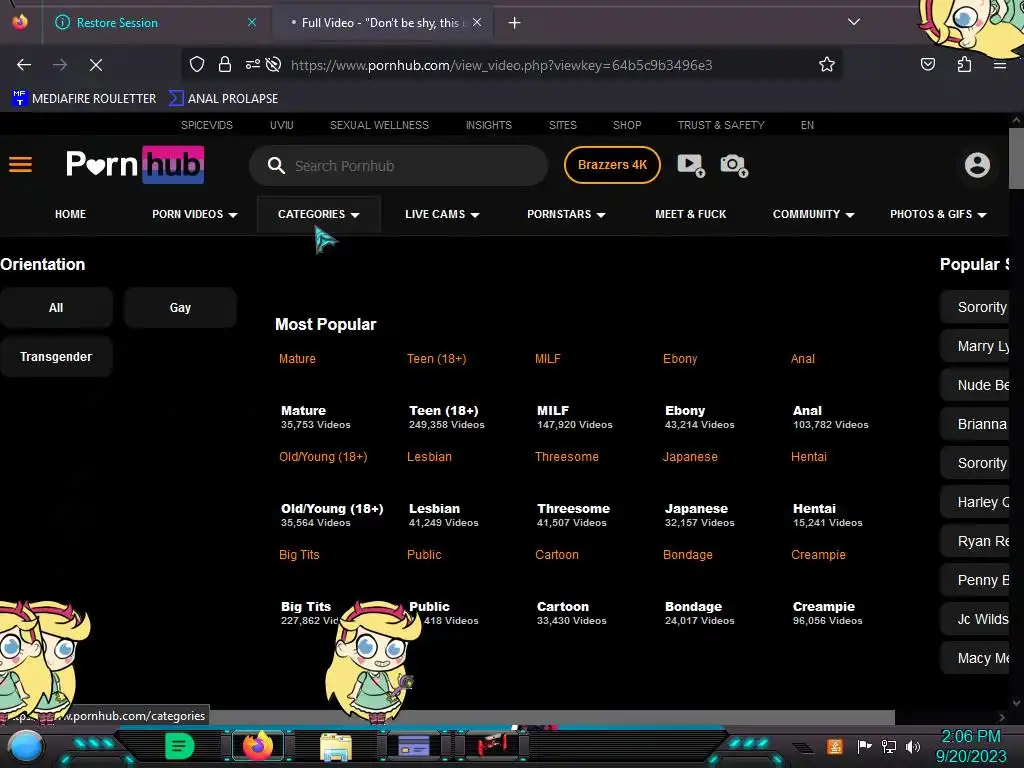Open the SPICEVIDS top link
The width and height of the screenshot is (1024, 768).
pyautogui.click(x=206, y=125)
